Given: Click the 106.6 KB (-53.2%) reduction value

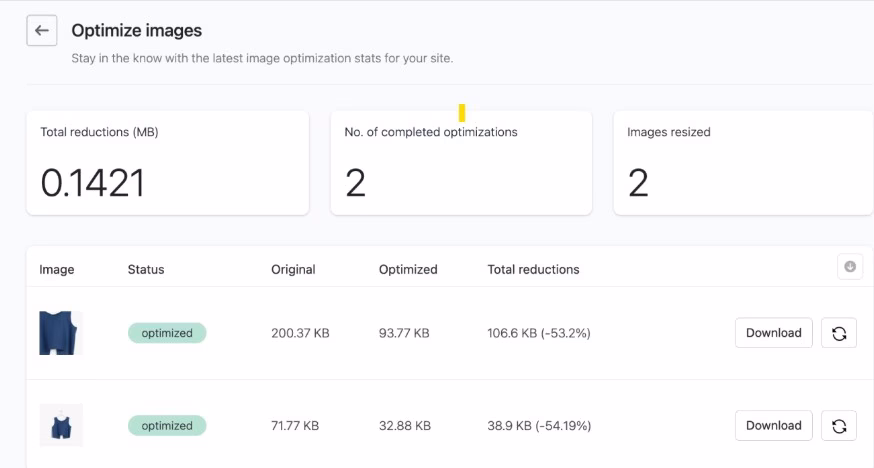Looking at the screenshot, I should point(538,333).
